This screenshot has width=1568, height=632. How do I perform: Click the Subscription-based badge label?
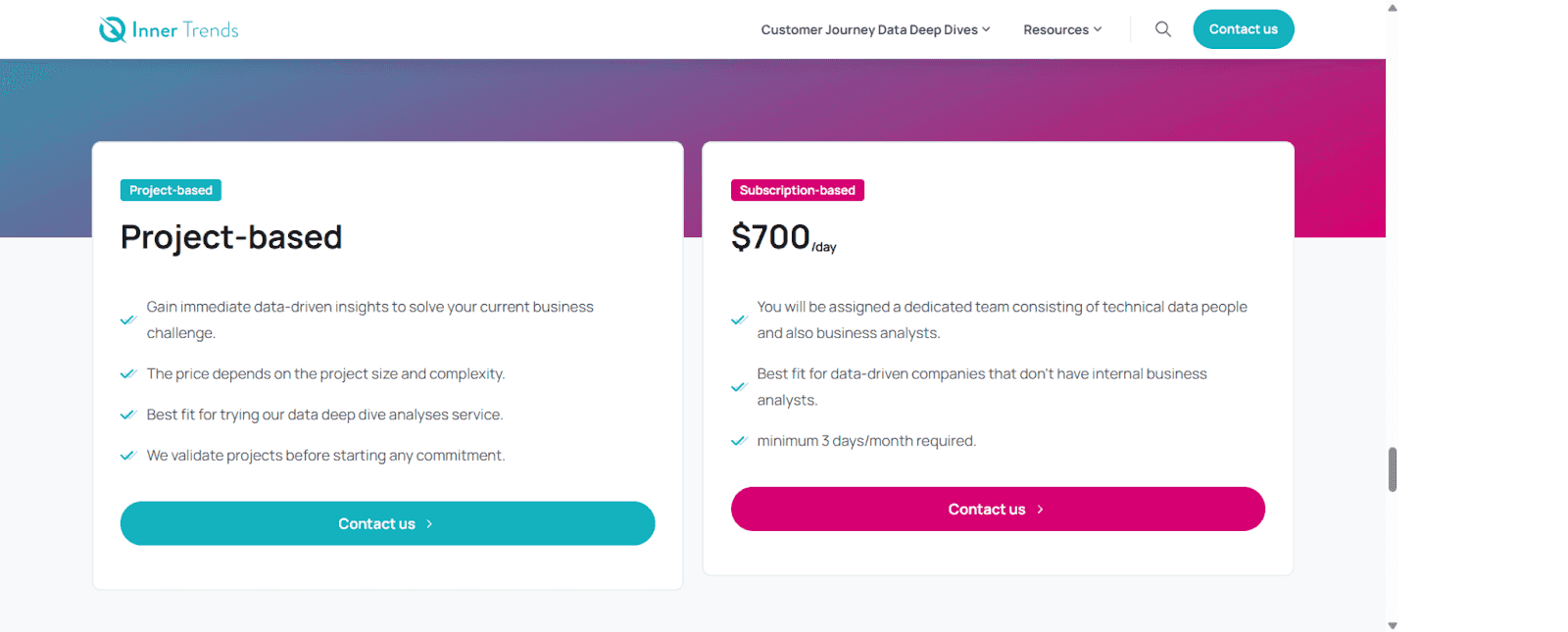796,189
